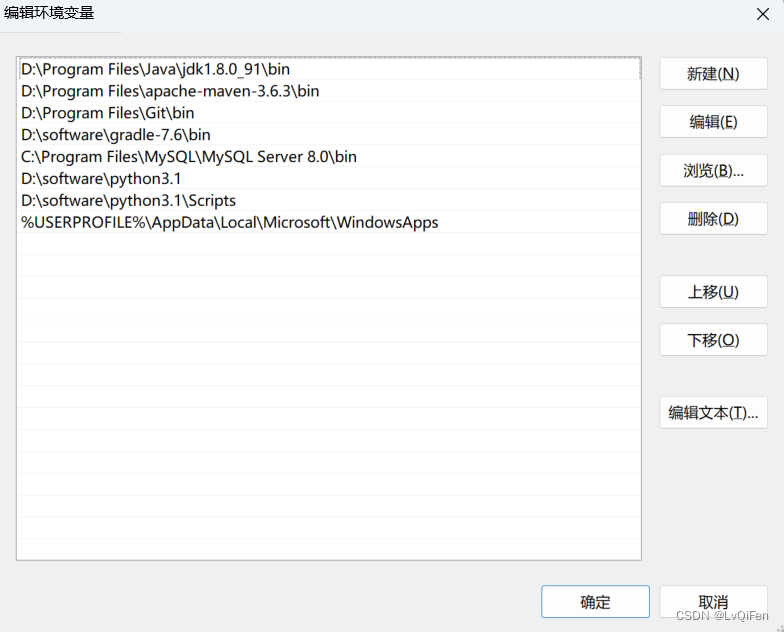Viewport: 784px width, 632px height.
Task: Select the MySQL Server 8.0\bin entry
Action: [x=329, y=156]
